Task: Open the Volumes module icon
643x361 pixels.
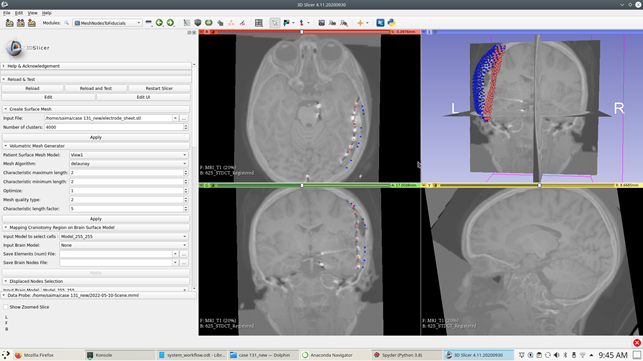Action: click(198, 23)
